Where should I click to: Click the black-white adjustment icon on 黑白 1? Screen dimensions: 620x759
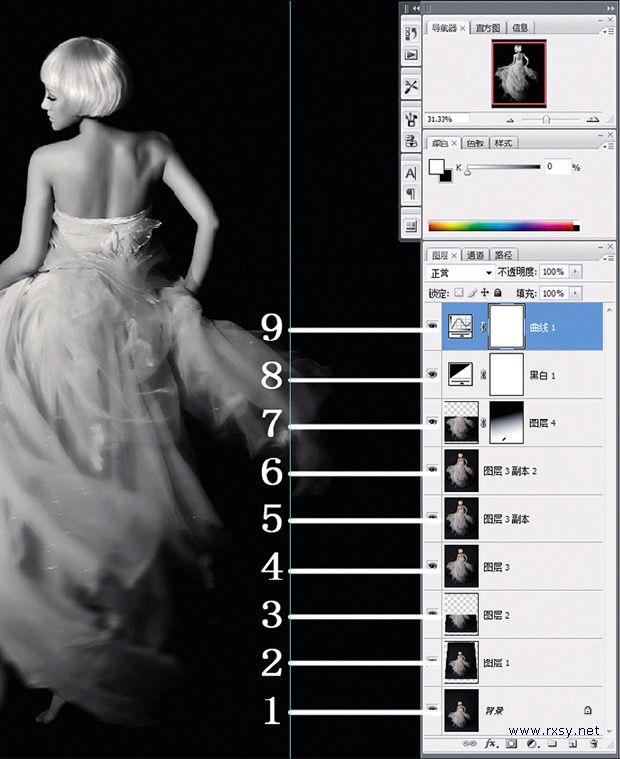tap(460, 374)
